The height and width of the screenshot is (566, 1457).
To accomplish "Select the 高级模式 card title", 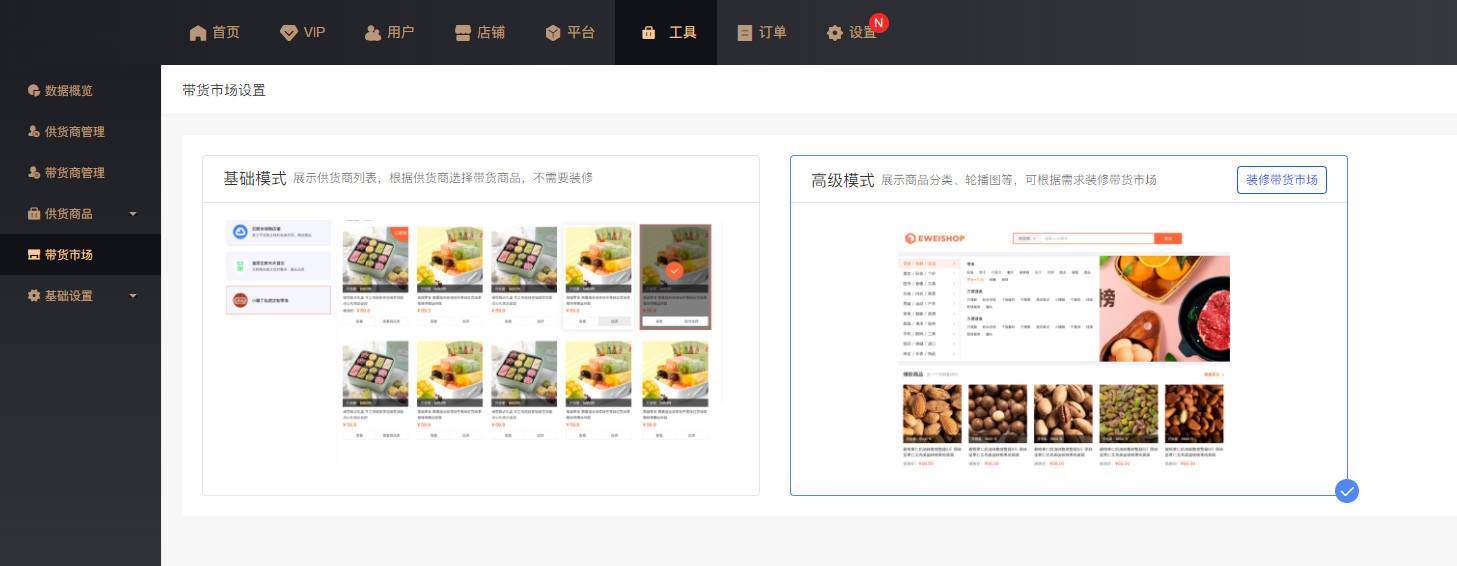I will (x=843, y=181).
